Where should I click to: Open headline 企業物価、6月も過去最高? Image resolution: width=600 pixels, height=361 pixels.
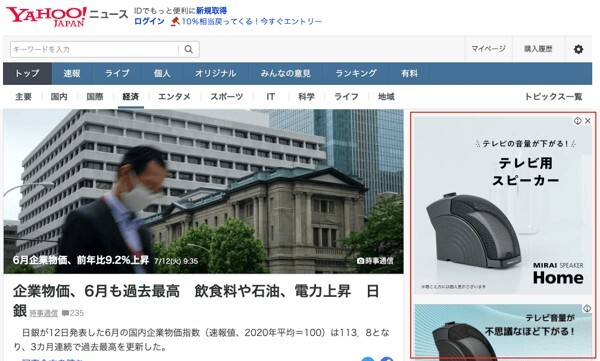tap(196, 300)
